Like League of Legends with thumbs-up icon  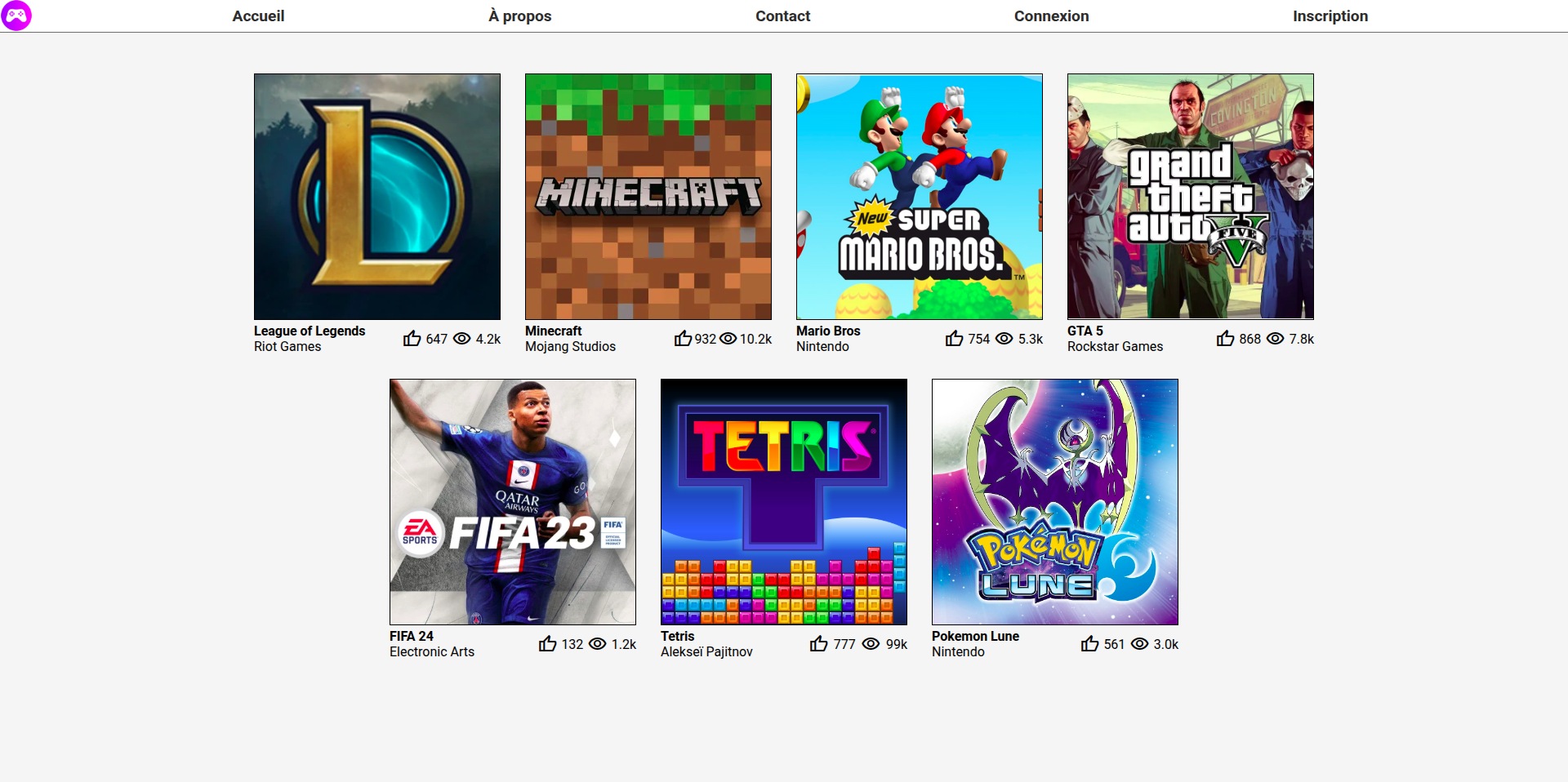click(x=412, y=339)
